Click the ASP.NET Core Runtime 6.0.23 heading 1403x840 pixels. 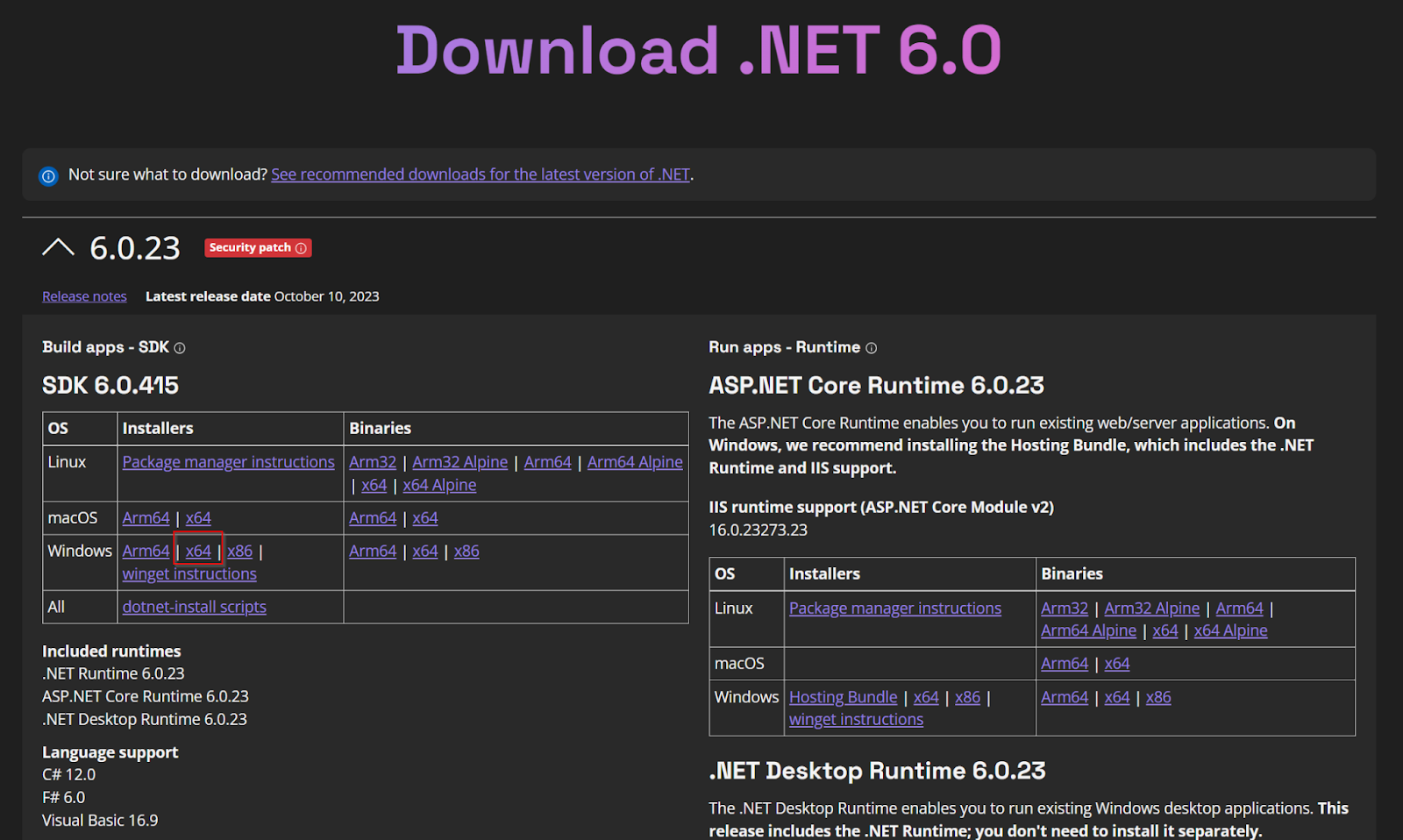tap(876, 385)
